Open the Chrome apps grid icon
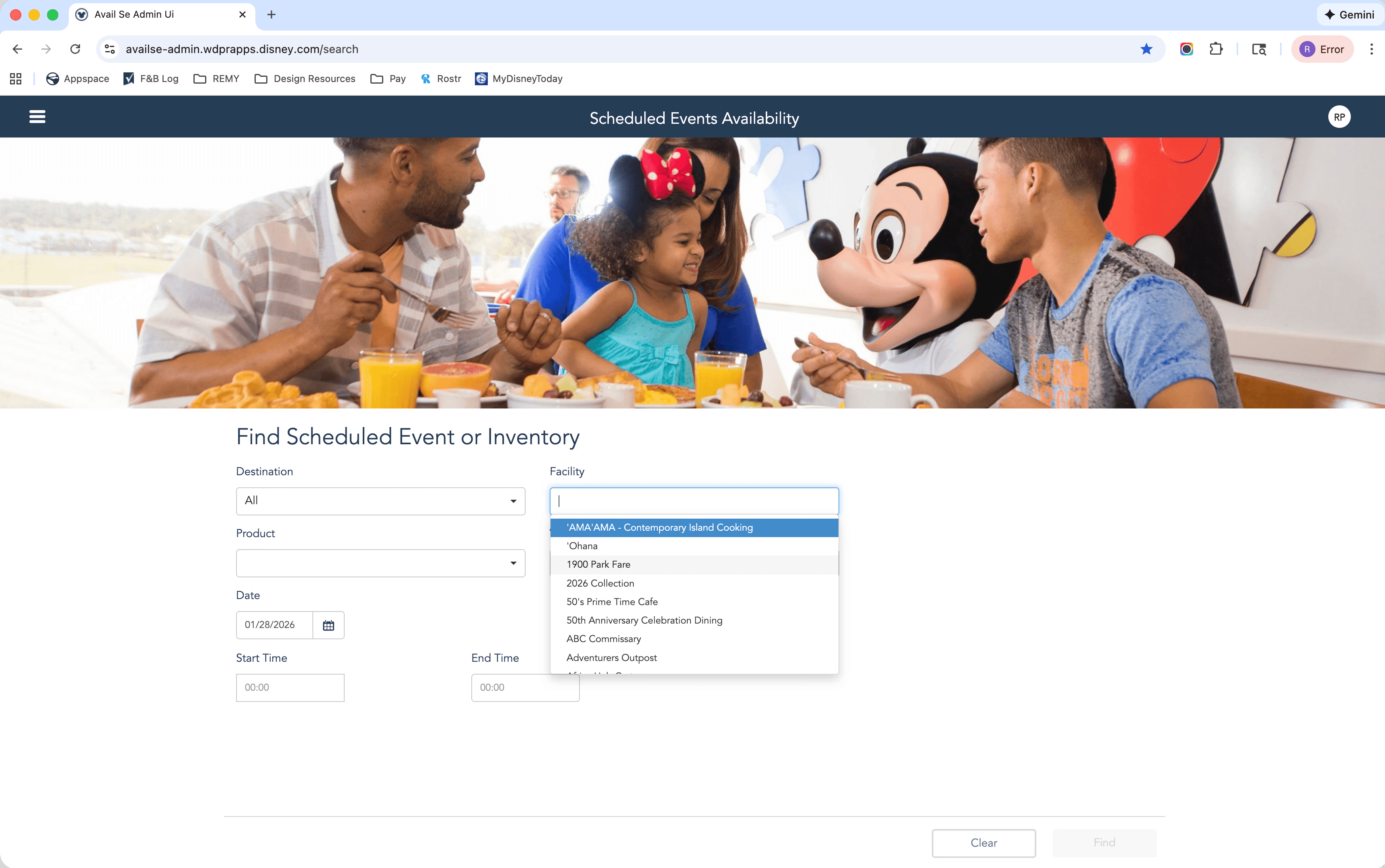Image resolution: width=1385 pixels, height=868 pixels. click(16, 79)
